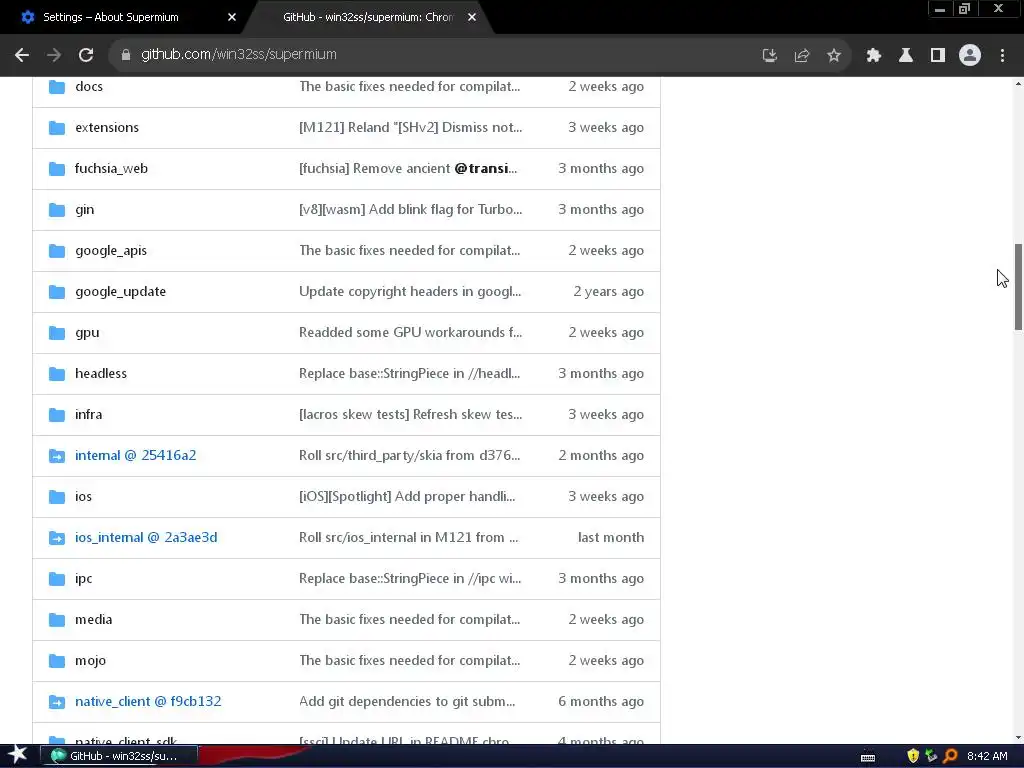Select the GitHub win32ss/supermium tab
Viewport: 1024px width, 768px height.
368,17
